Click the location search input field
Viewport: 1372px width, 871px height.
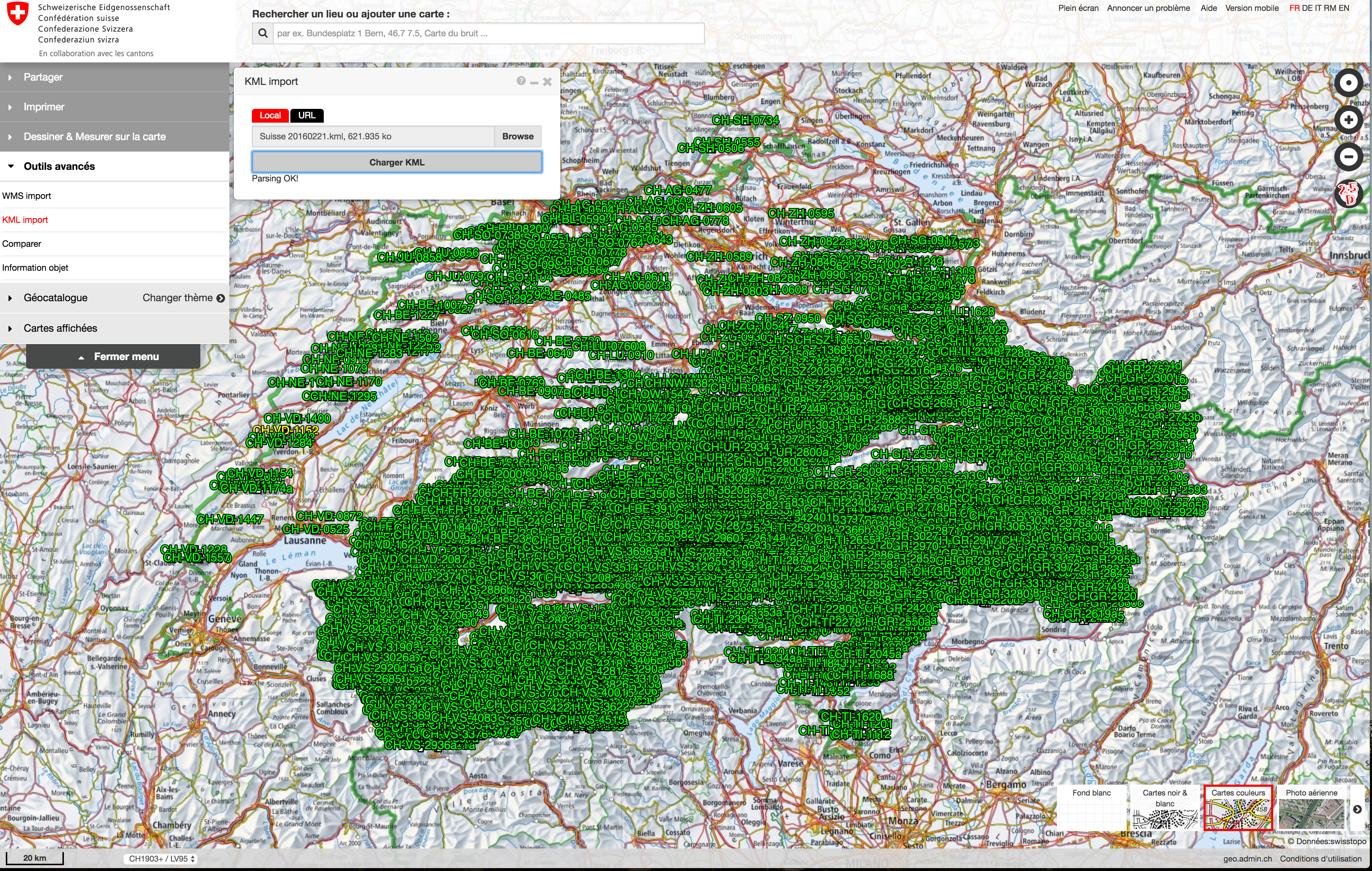pos(488,33)
